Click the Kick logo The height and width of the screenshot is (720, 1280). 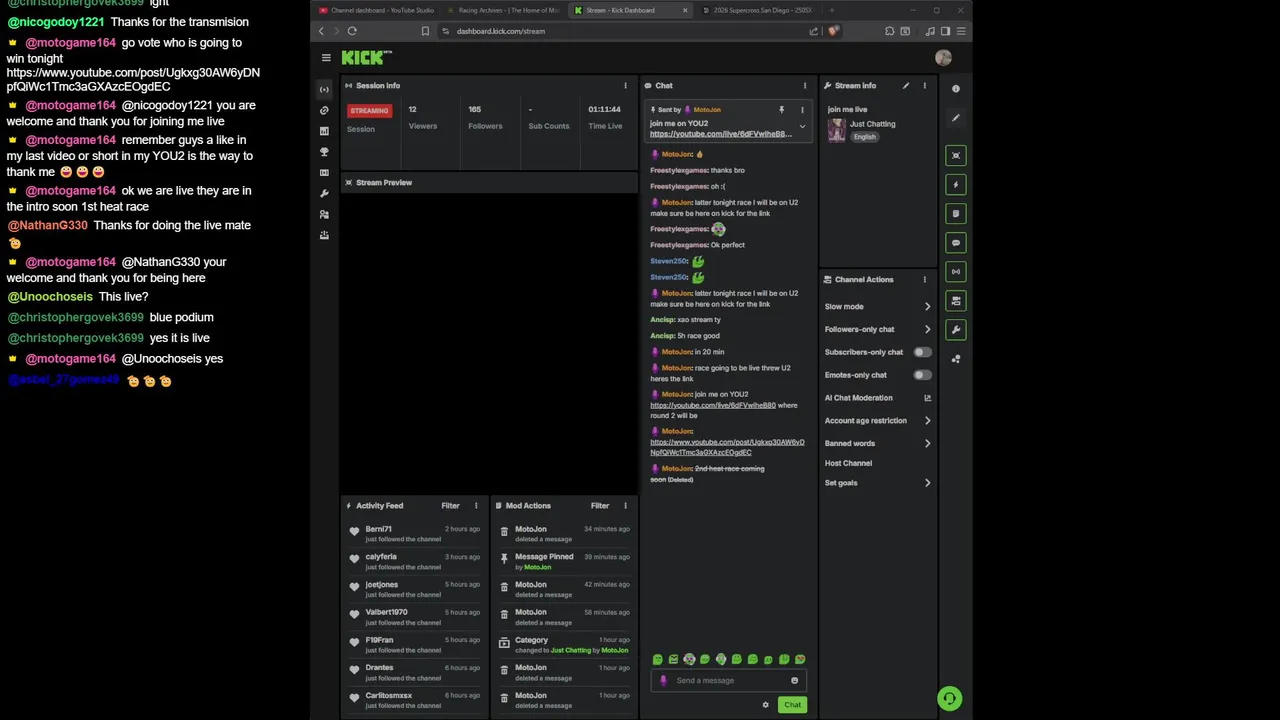[366, 58]
